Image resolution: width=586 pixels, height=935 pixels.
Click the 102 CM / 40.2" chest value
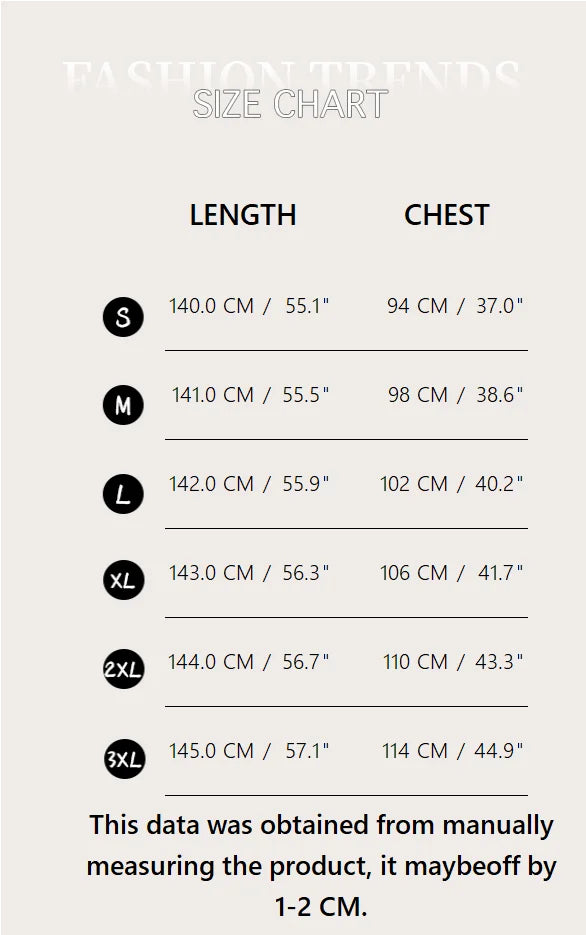[x=451, y=484]
